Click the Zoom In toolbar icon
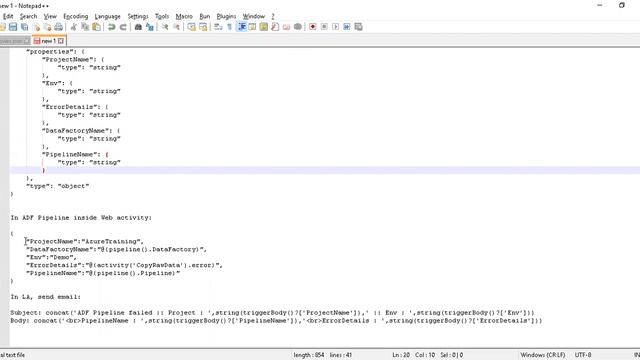640x360 pixels. pyautogui.click(x=165, y=27)
